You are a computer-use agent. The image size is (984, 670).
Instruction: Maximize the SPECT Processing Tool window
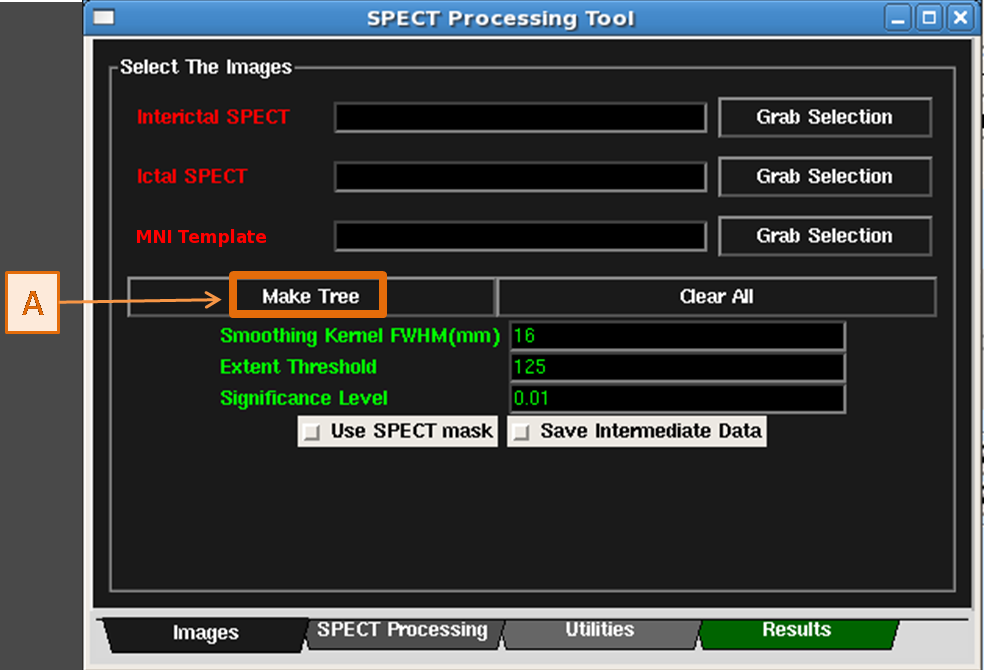[x=930, y=18]
